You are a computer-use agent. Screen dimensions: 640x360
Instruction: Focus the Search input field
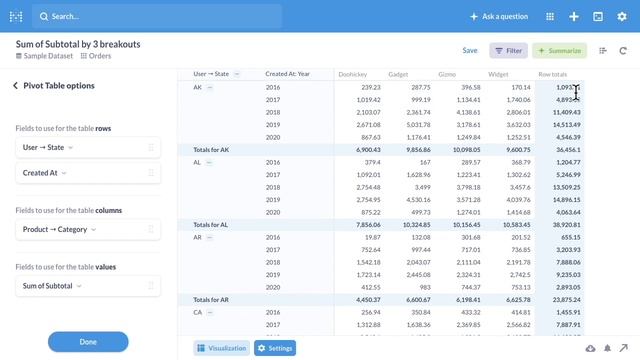[x=157, y=16]
